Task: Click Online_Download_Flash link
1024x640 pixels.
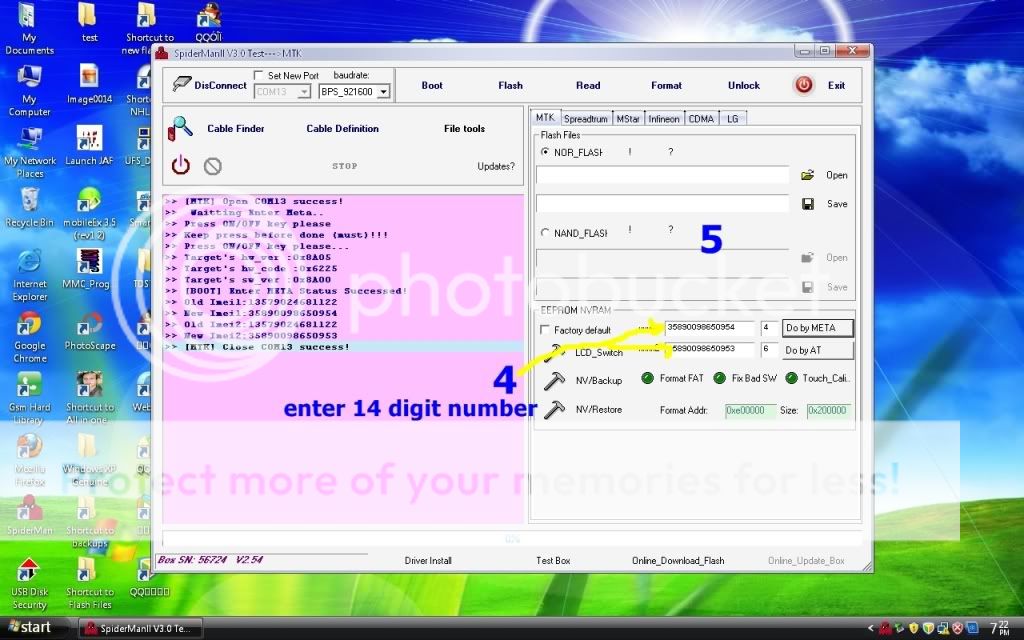Action: coord(678,560)
